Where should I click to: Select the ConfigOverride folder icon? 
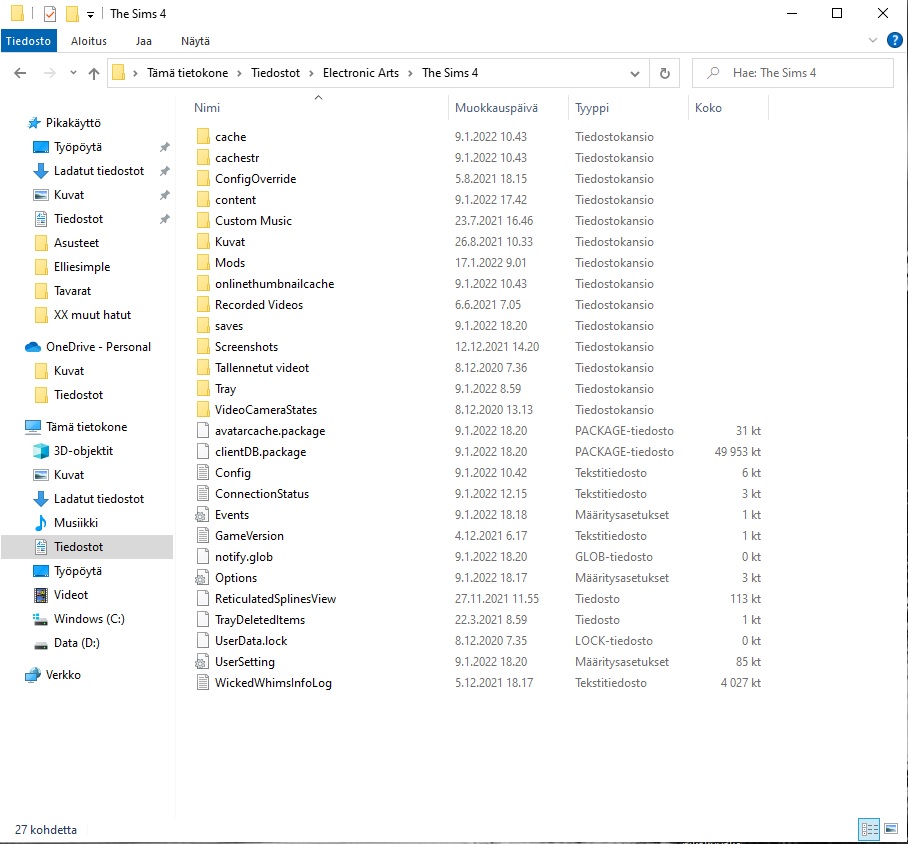[x=203, y=179]
